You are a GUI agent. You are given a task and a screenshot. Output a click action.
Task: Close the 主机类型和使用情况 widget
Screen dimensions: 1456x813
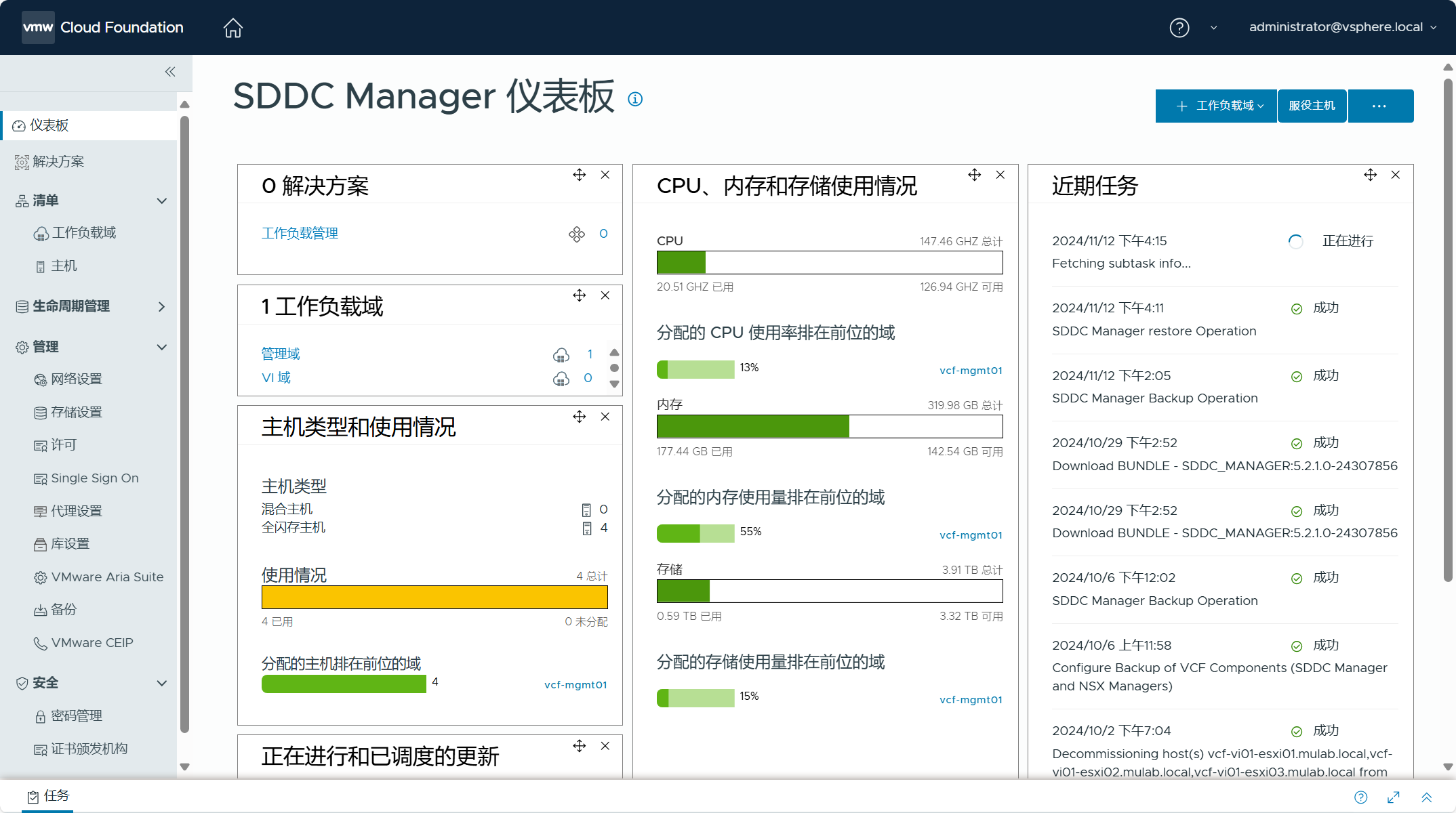pos(605,417)
